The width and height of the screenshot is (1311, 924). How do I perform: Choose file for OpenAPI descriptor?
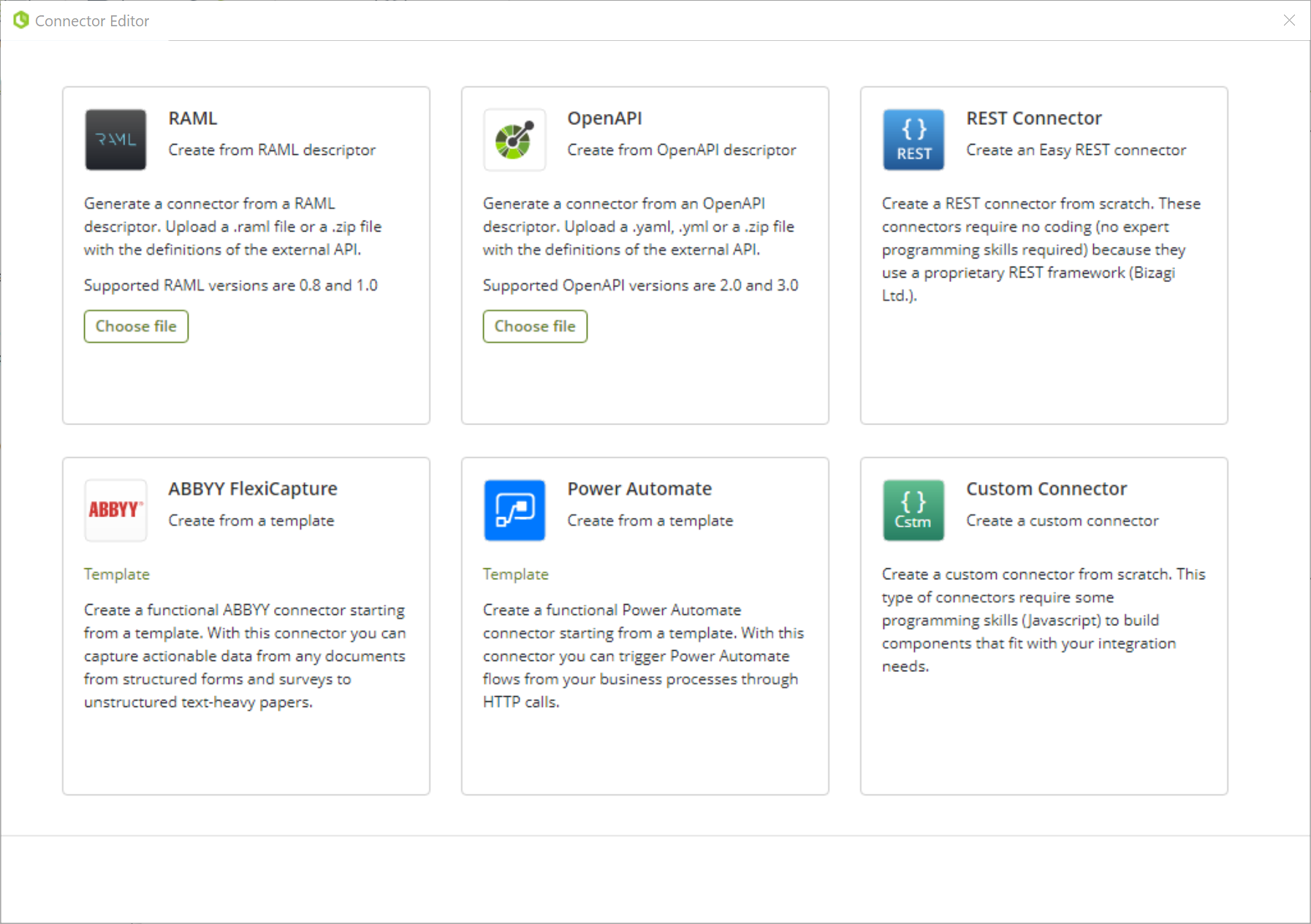535,327
